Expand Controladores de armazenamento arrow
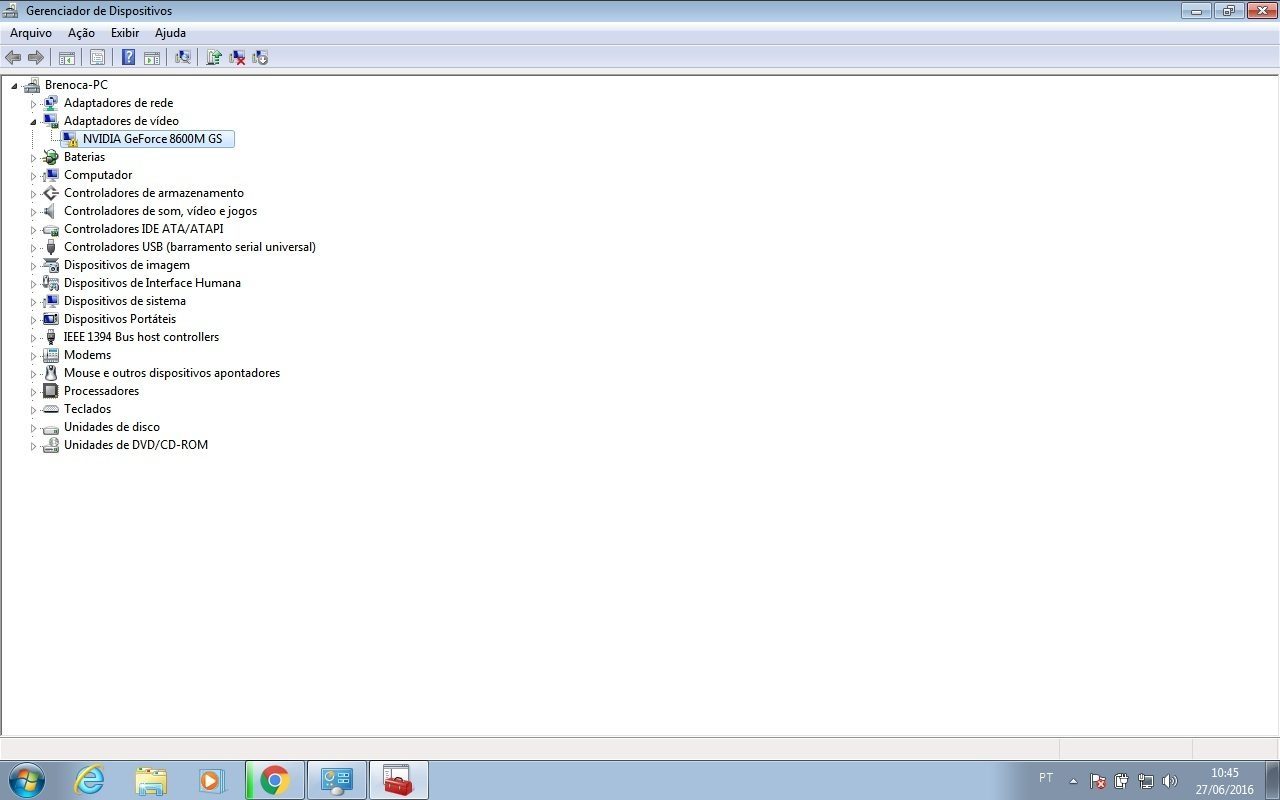The height and width of the screenshot is (800, 1280). [x=33, y=194]
